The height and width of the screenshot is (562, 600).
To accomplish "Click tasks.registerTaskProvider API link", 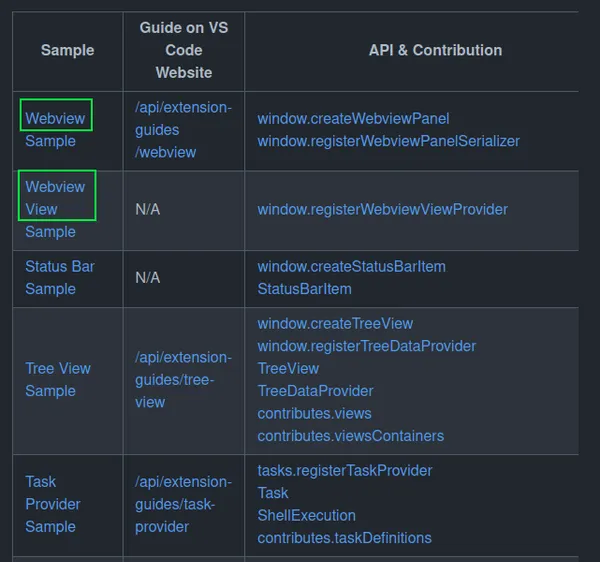I will [345, 471].
